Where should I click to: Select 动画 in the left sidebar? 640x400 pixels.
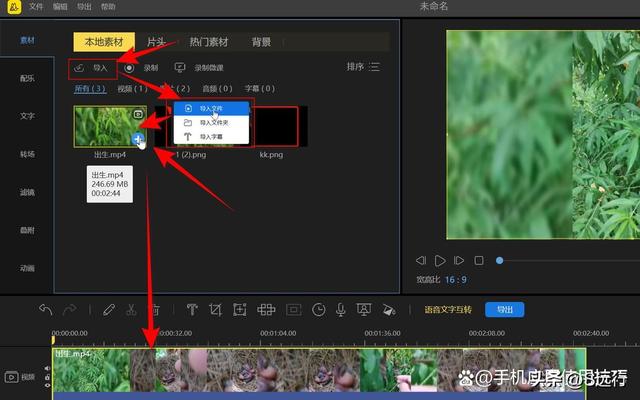(x=27, y=268)
